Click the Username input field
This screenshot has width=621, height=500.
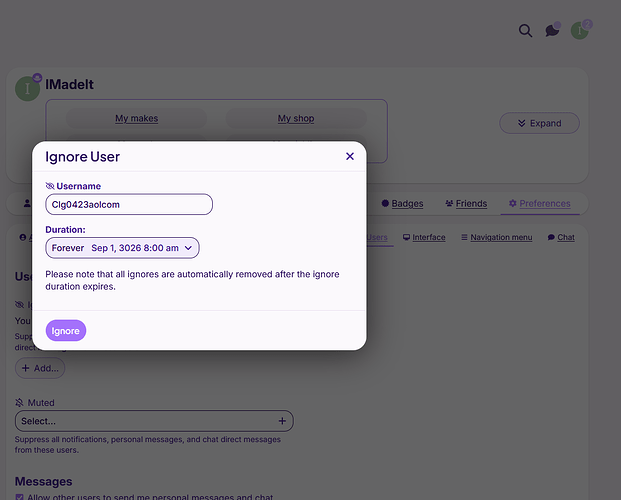pos(129,204)
